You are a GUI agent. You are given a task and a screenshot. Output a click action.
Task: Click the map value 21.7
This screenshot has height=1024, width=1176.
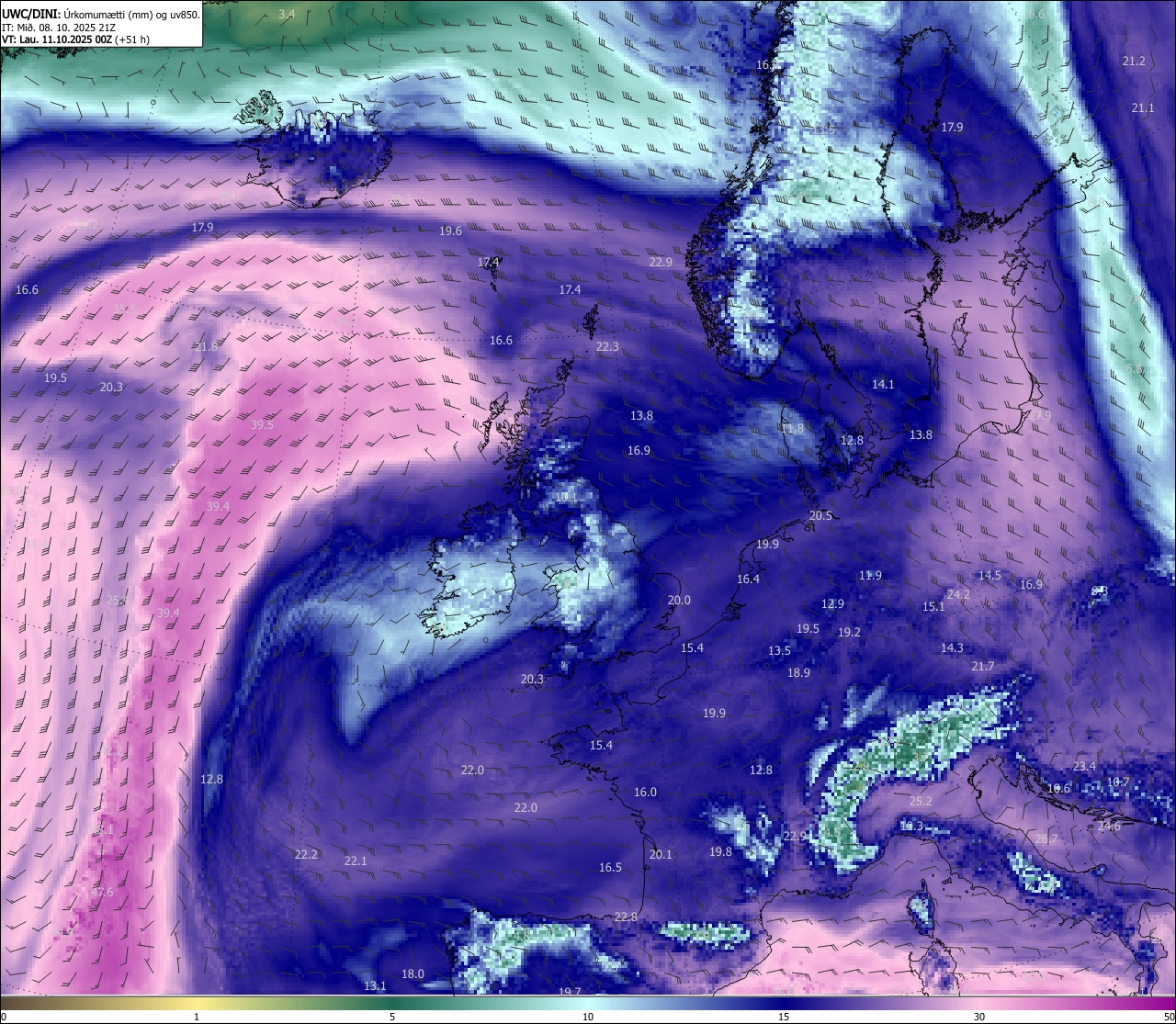pyautogui.click(x=983, y=666)
